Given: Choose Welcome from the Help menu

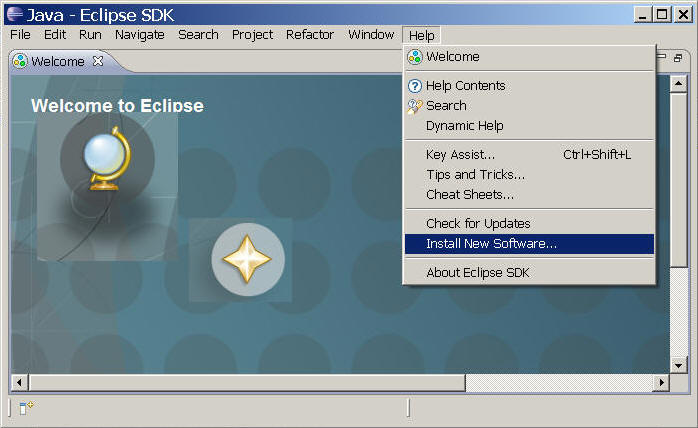Looking at the screenshot, I should tap(529, 57).
